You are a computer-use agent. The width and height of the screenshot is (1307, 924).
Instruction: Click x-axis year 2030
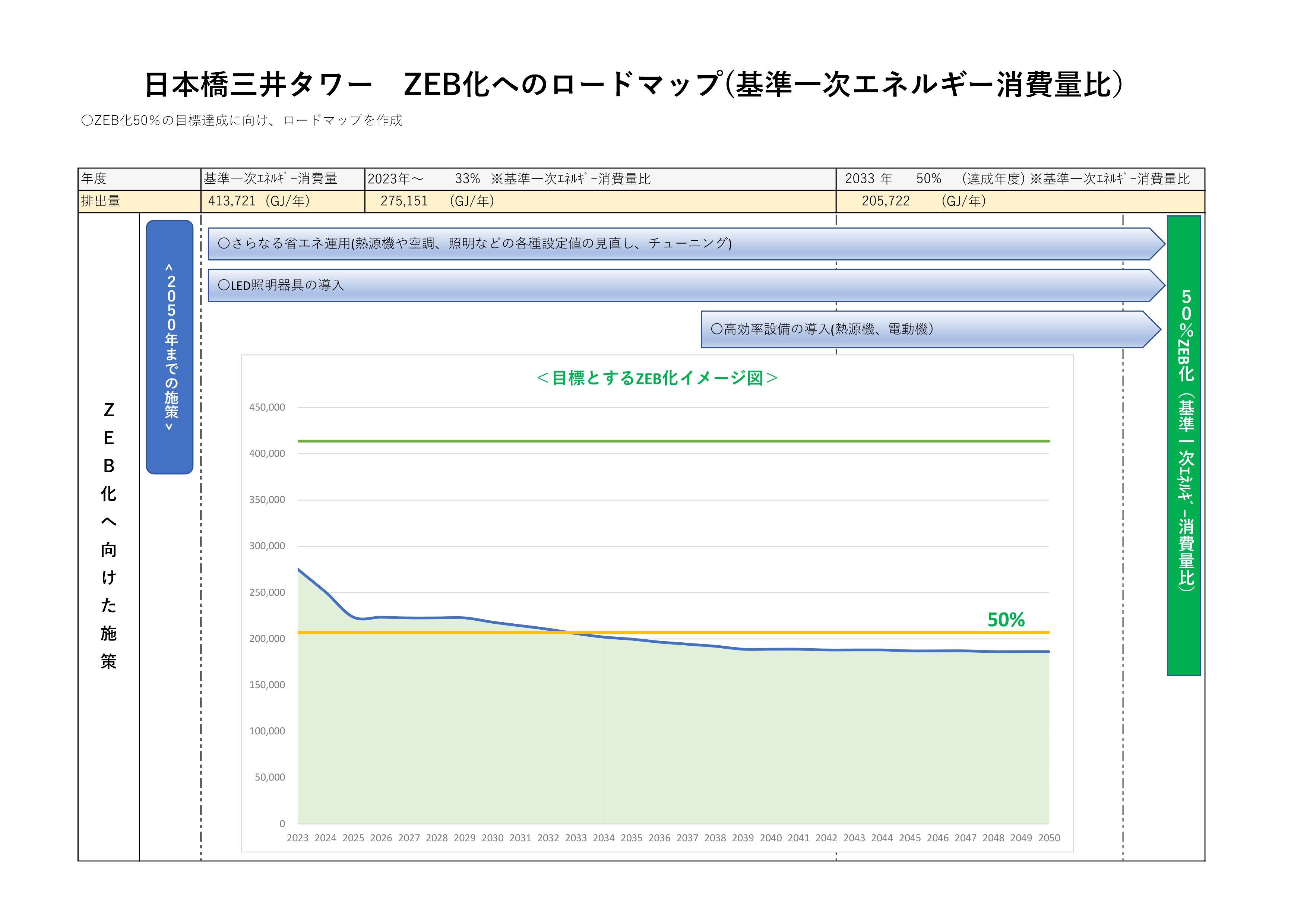pyautogui.click(x=493, y=838)
